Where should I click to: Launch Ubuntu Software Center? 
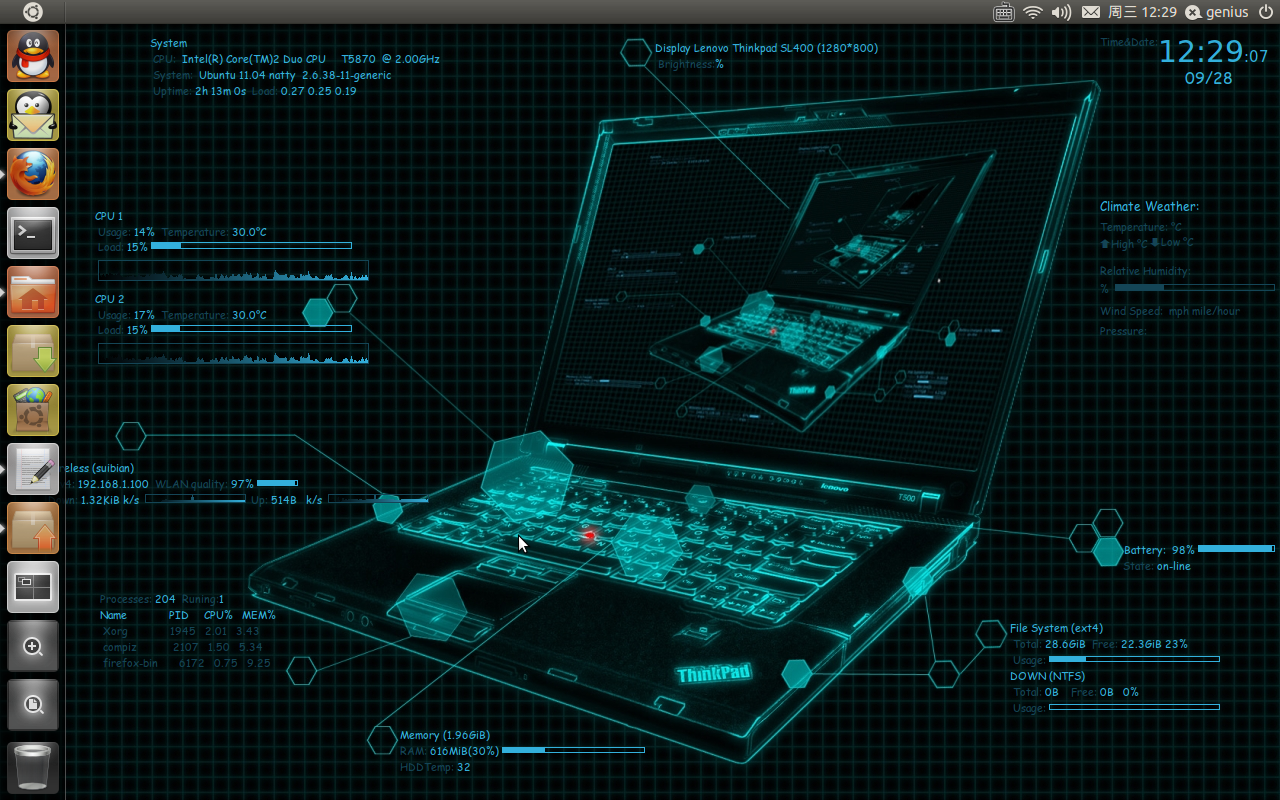click(33, 410)
